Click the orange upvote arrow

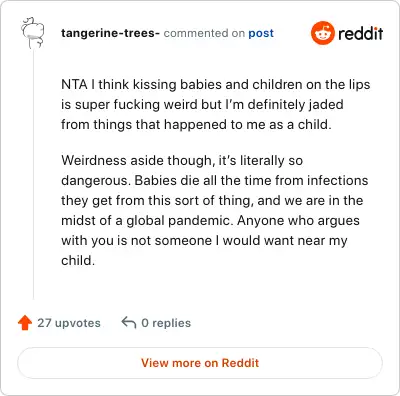[25, 323]
